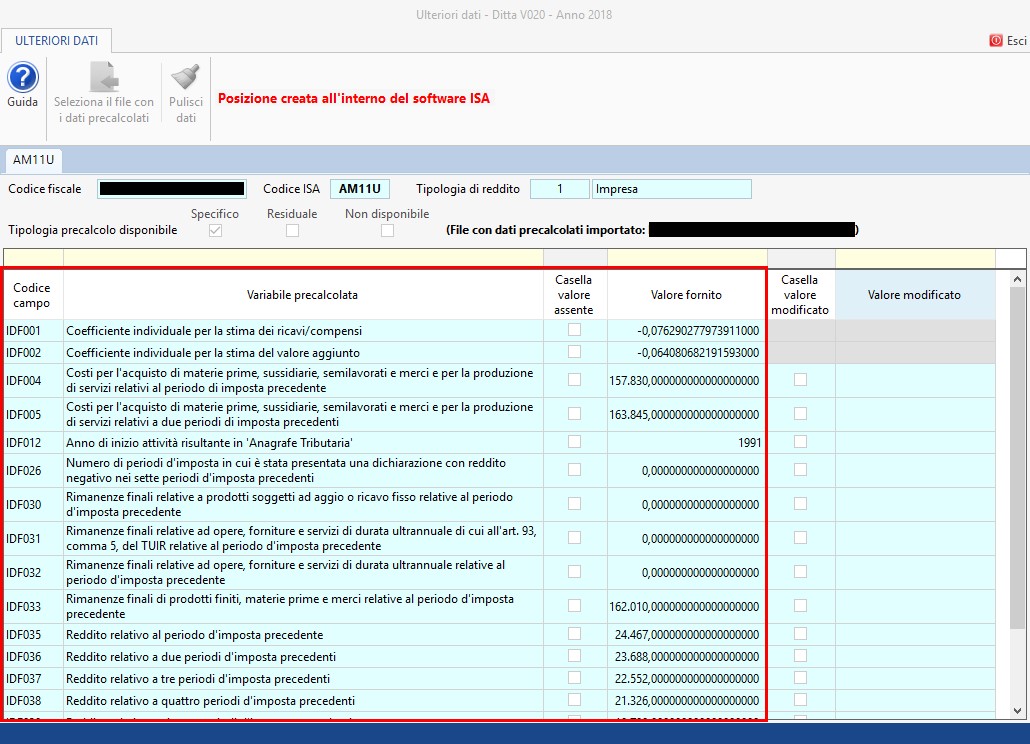Click 'Reddito relativo a quattro periodi d'imposta precedenti'
Viewport: 1030px width, 744px height.
coord(211,701)
